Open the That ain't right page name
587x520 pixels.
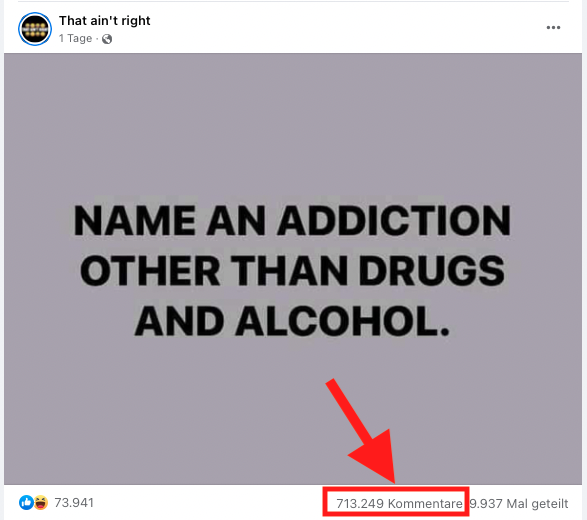[104, 21]
